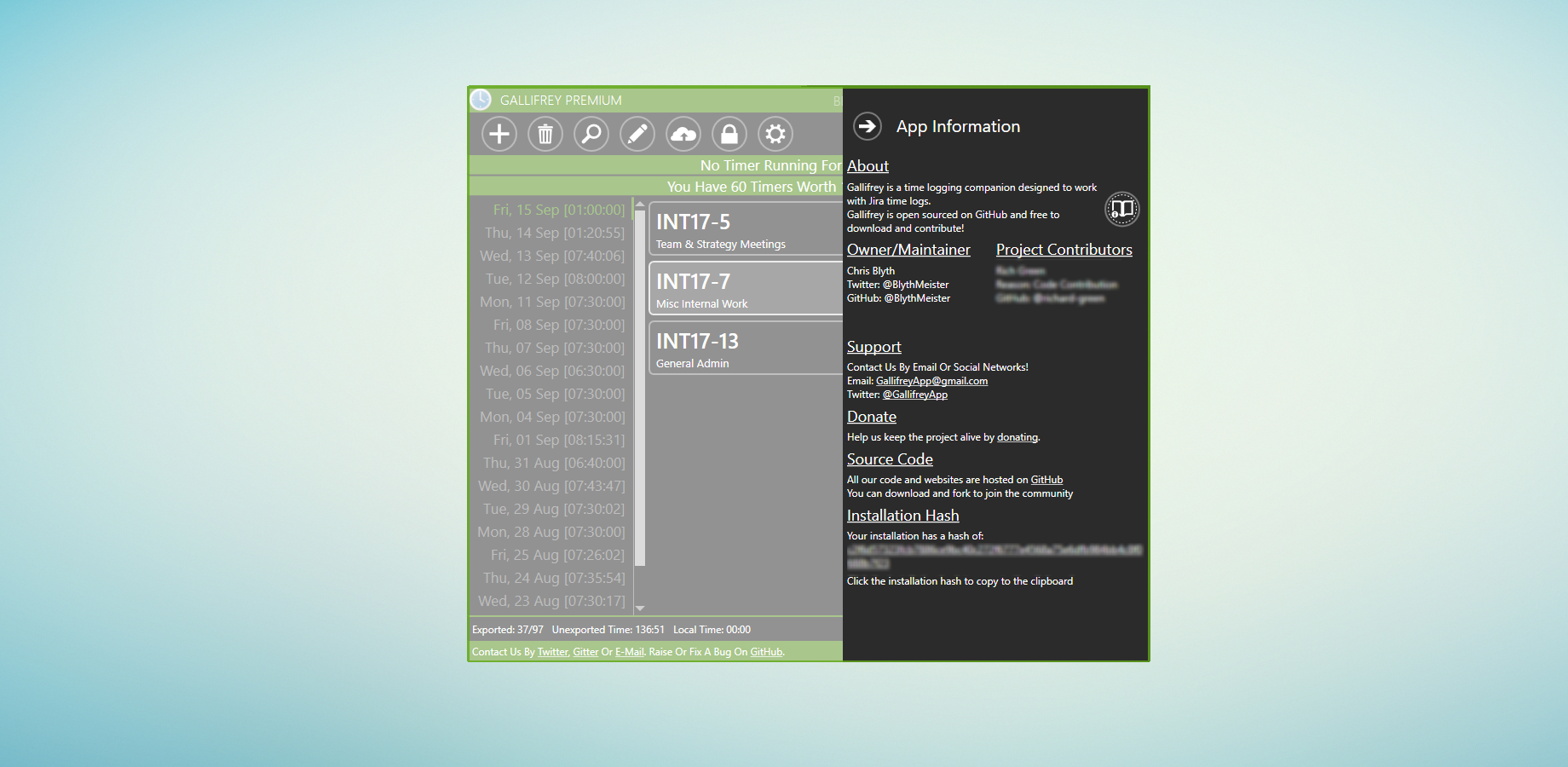Viewport: 1568px width, 767px height.
Task: Click the Installation Hash heading
Action: (x=902, y=516)
